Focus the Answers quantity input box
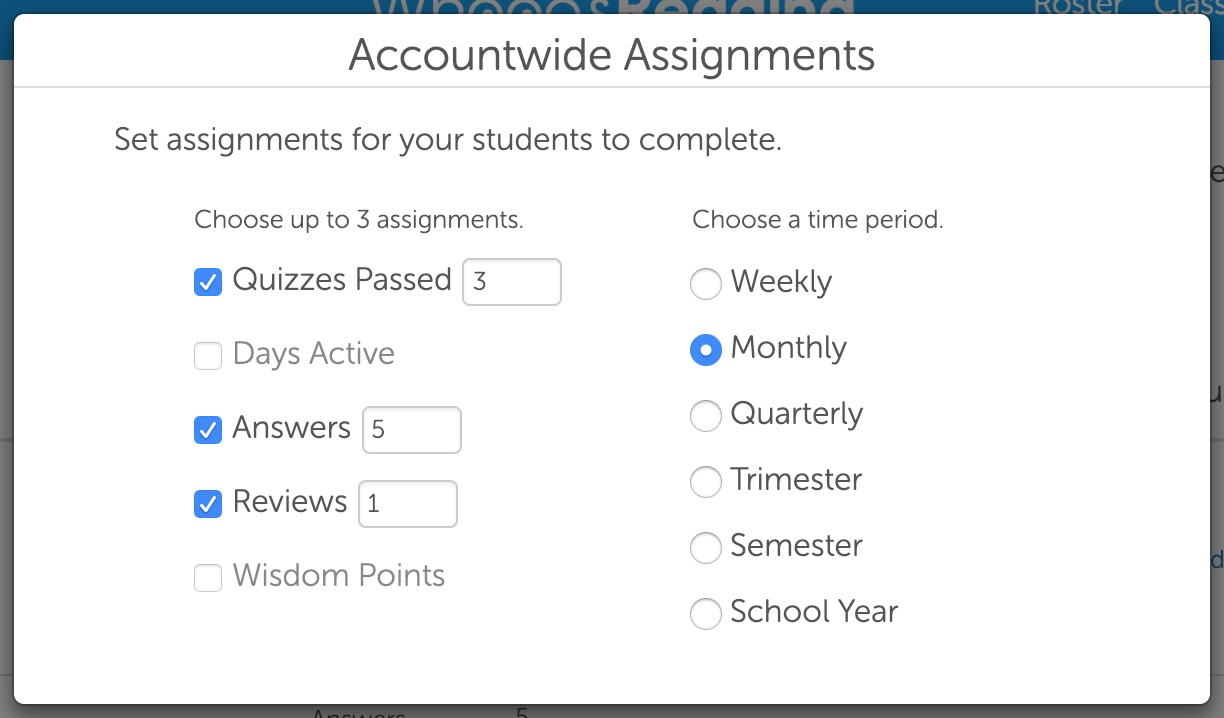 [x=411, y=430]
